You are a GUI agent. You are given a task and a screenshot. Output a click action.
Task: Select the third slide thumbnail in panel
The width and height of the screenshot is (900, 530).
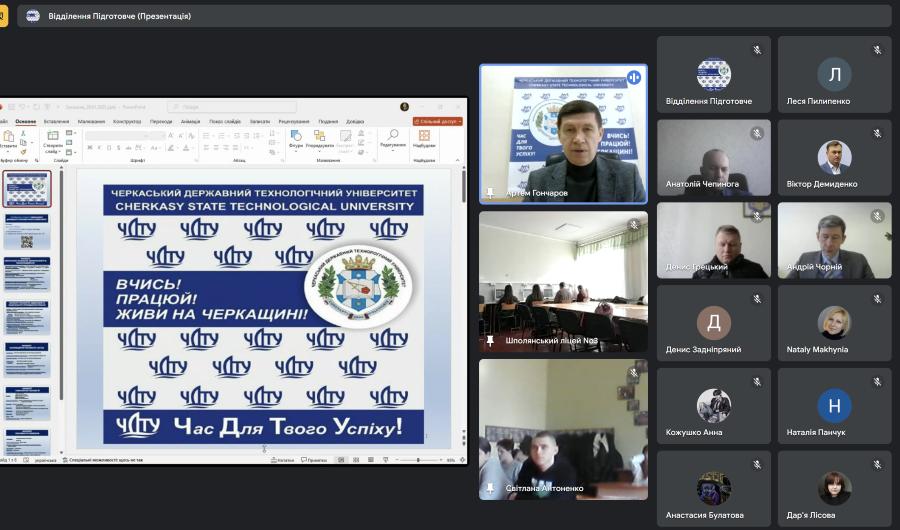[x=27, y=274]
